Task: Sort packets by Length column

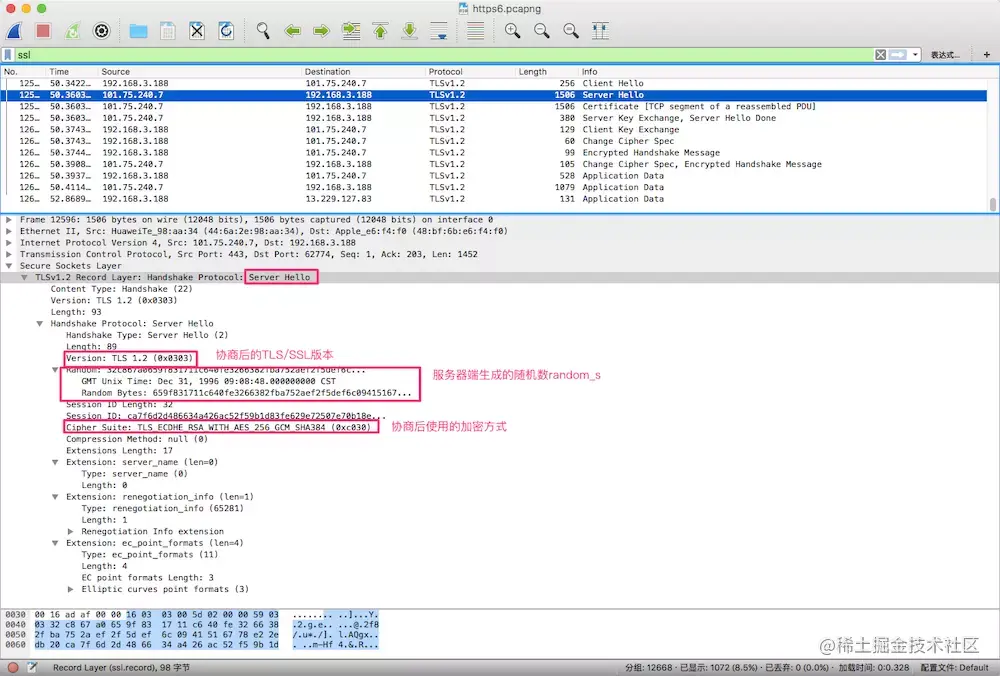Action: pyautogui.click(x=547, y=71)
